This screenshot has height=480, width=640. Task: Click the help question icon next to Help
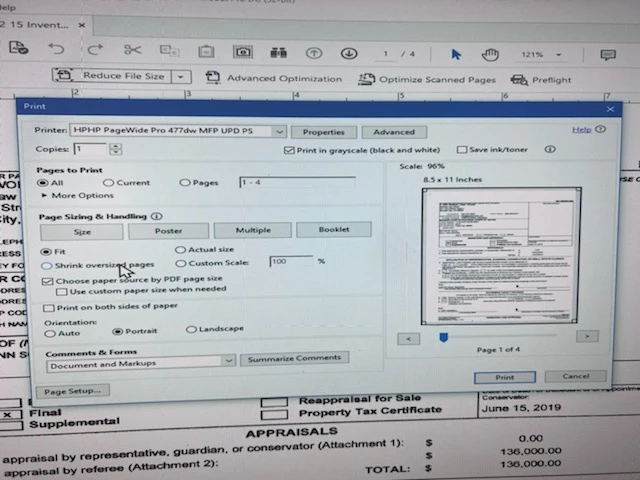600,129
